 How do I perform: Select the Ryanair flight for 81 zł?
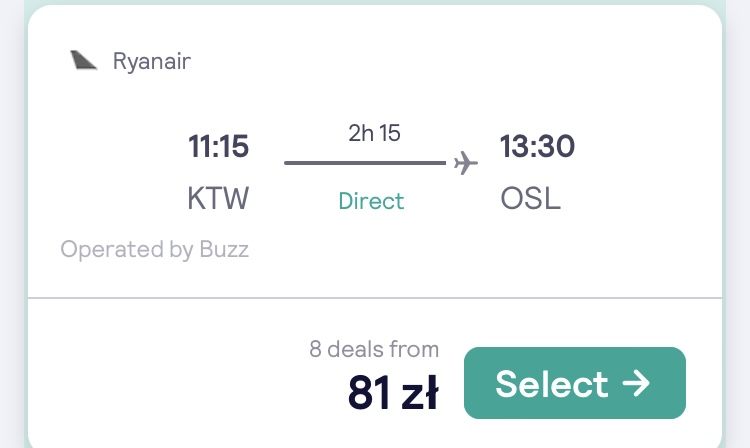pyautogui.click(x=574, y=383)
